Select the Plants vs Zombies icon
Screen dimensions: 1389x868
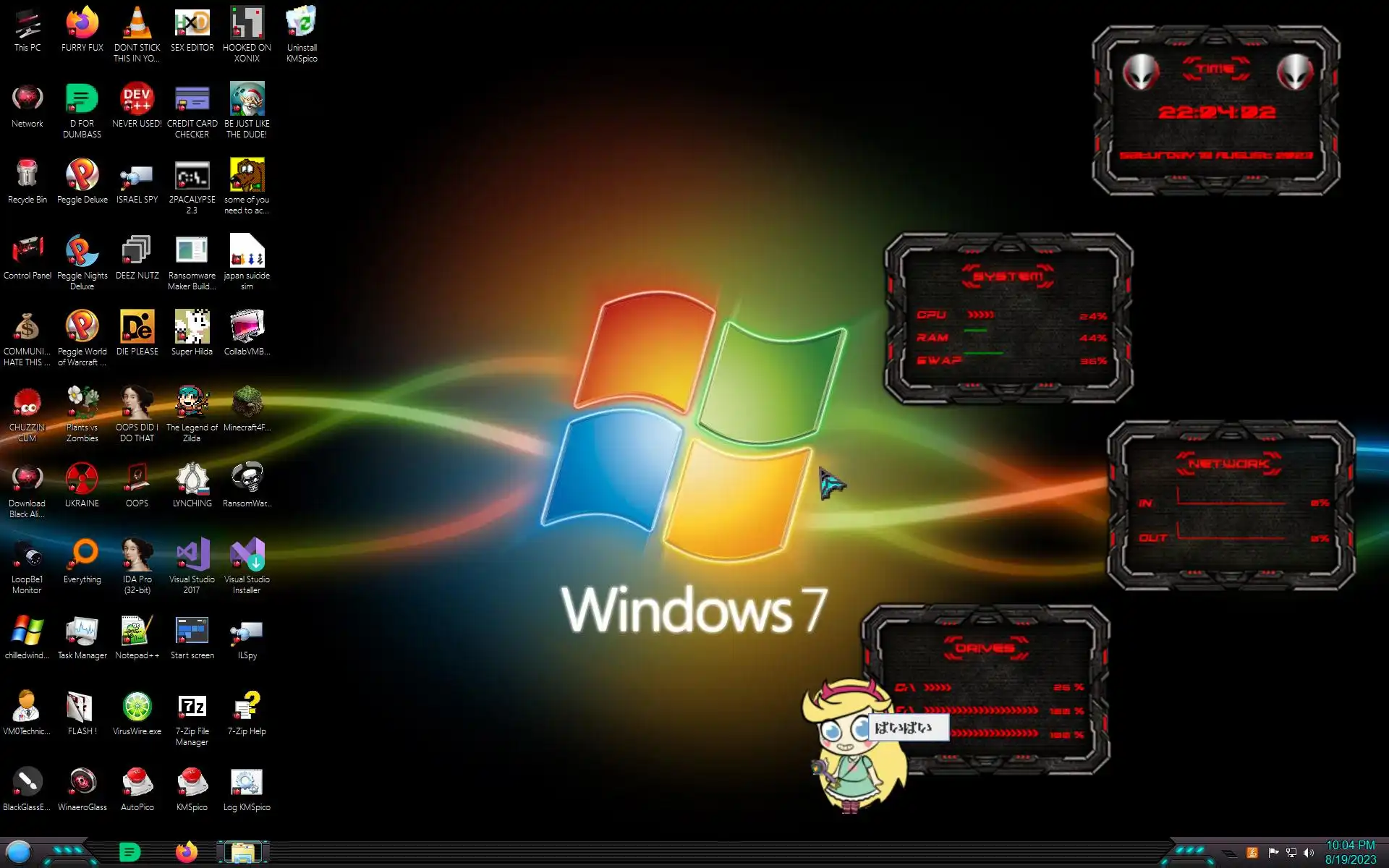click(82, 403)
